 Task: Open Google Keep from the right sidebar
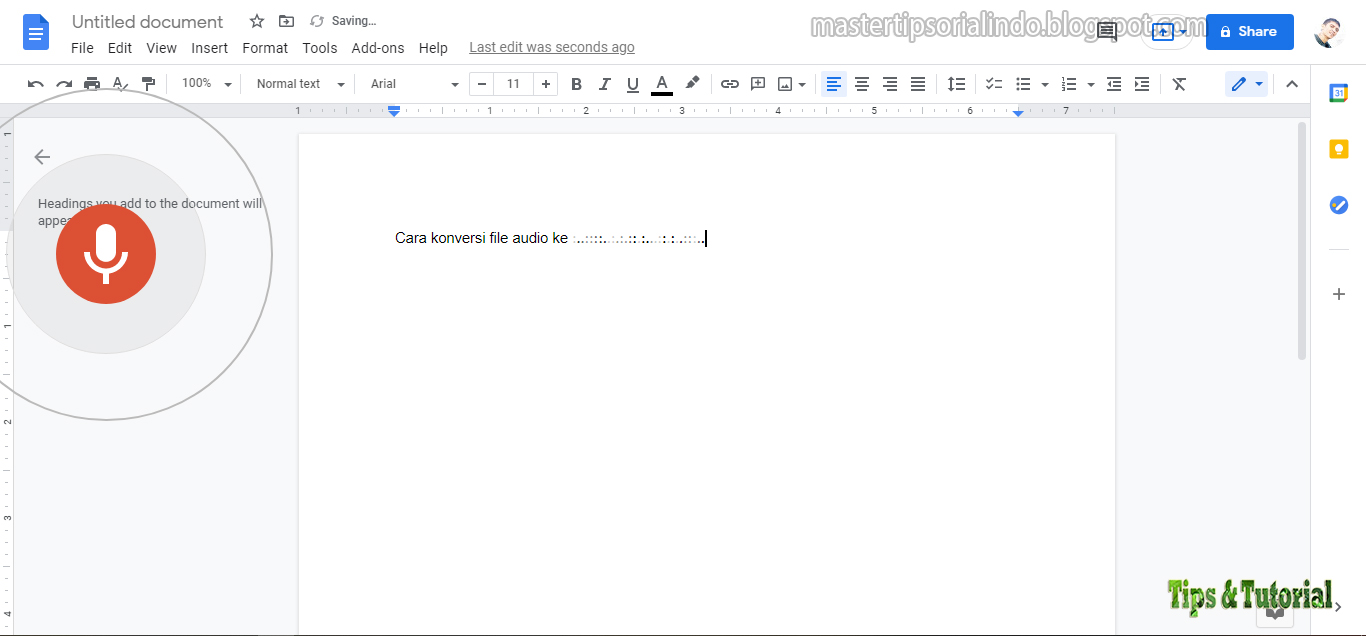tap(1338, 148)
